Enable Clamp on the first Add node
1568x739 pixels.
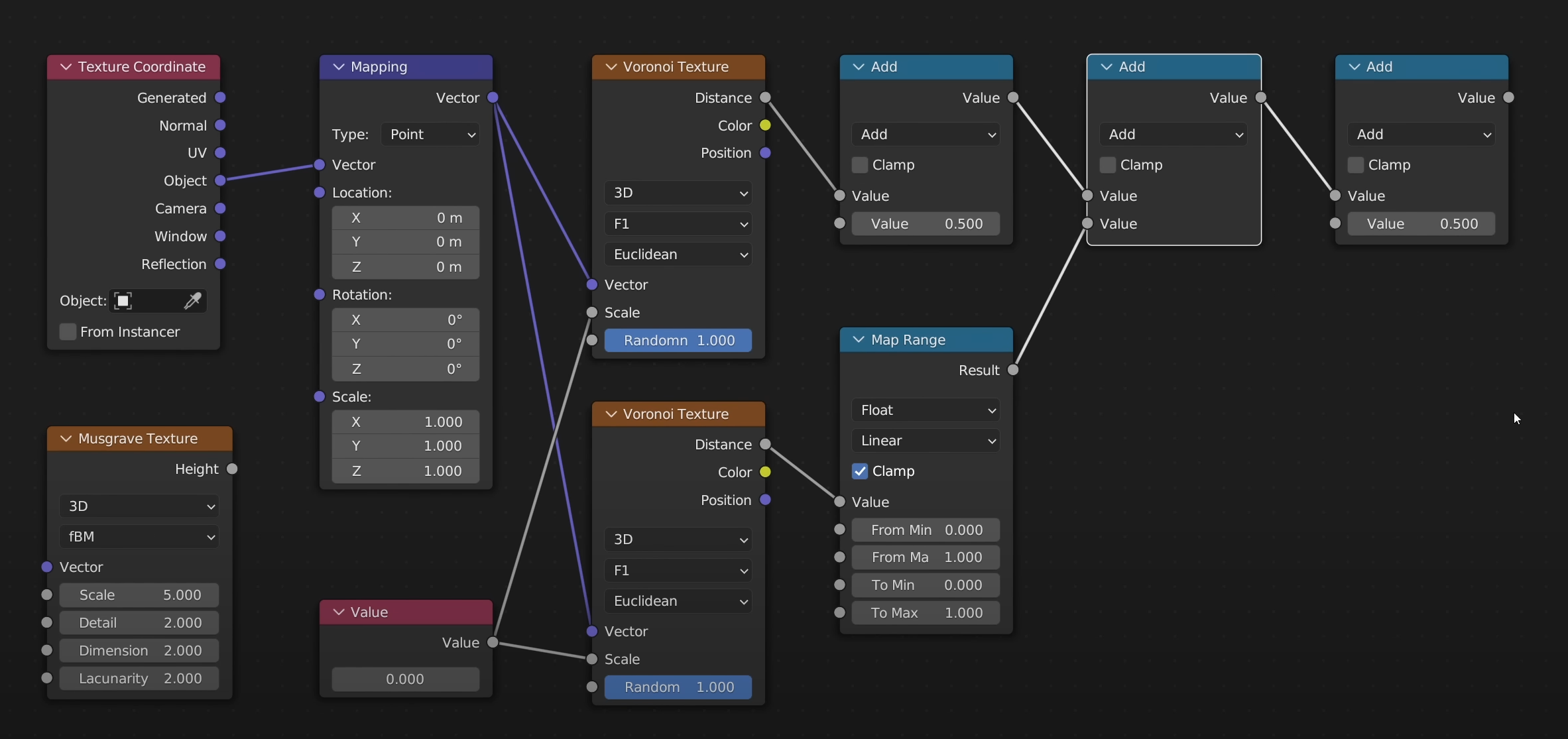860,165
